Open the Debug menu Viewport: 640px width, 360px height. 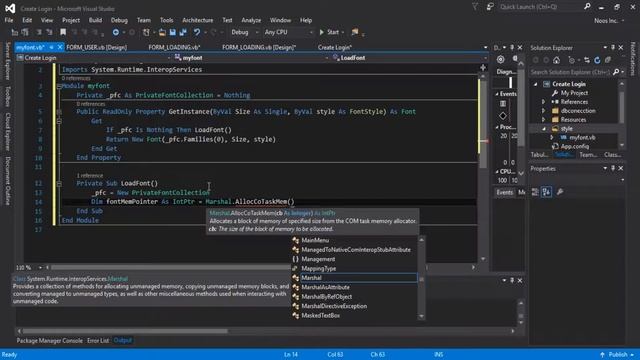119,20
